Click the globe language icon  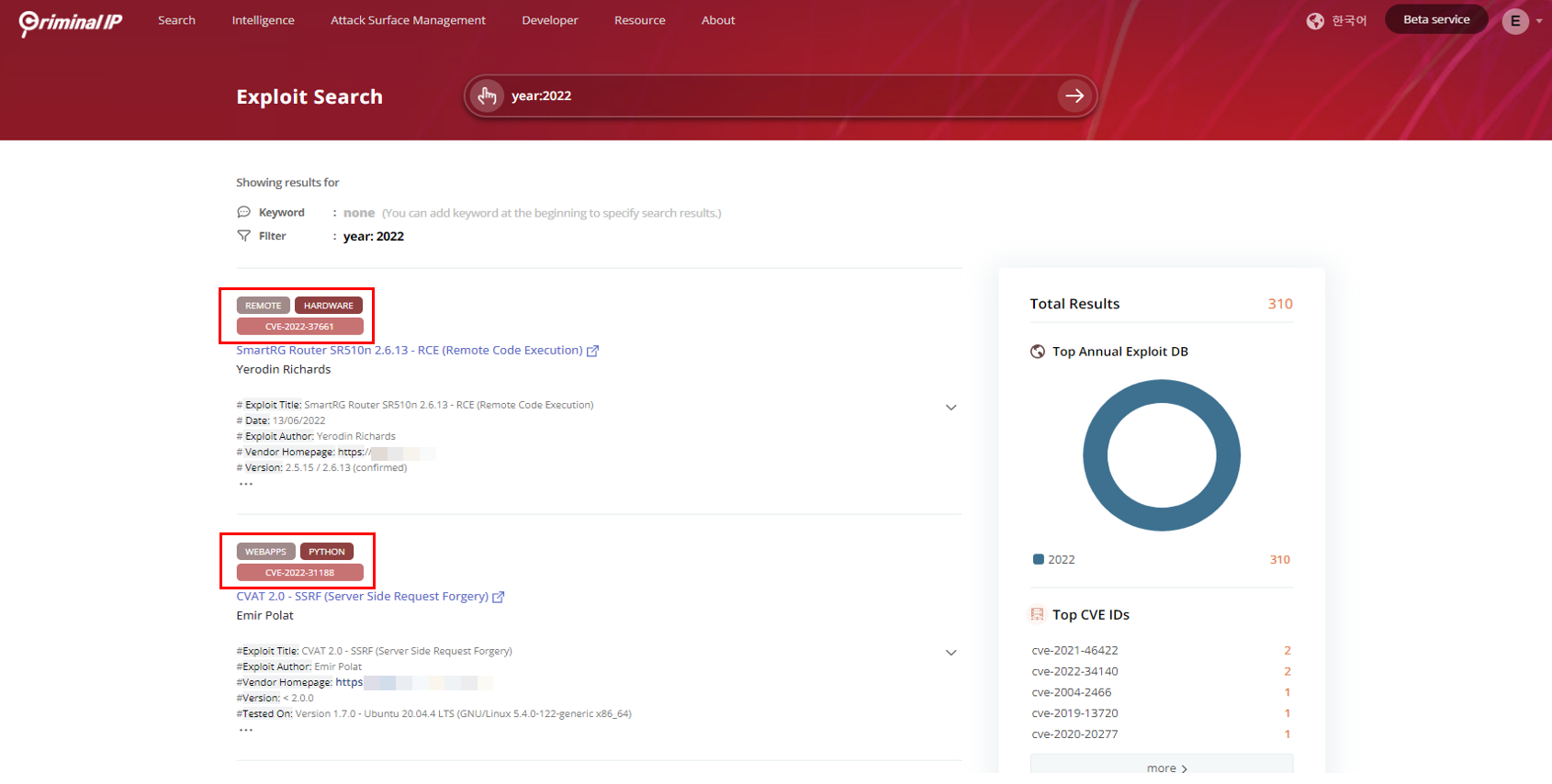1315,21
